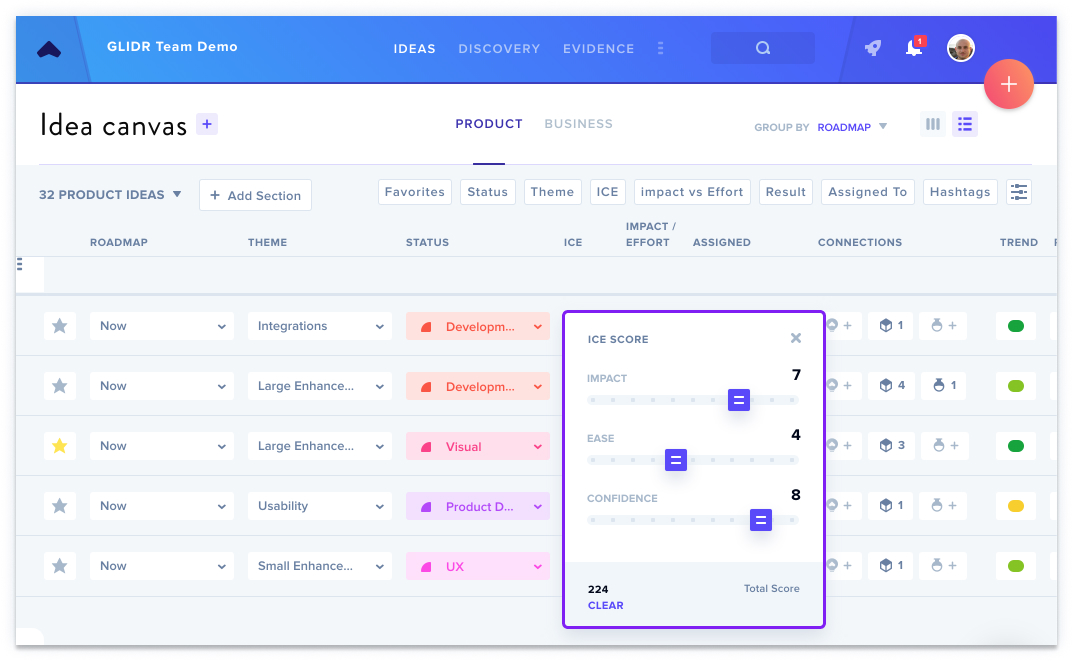Open the Visual status dropdown
This screenshot has width=1073, height=661.
click(478, 446)
